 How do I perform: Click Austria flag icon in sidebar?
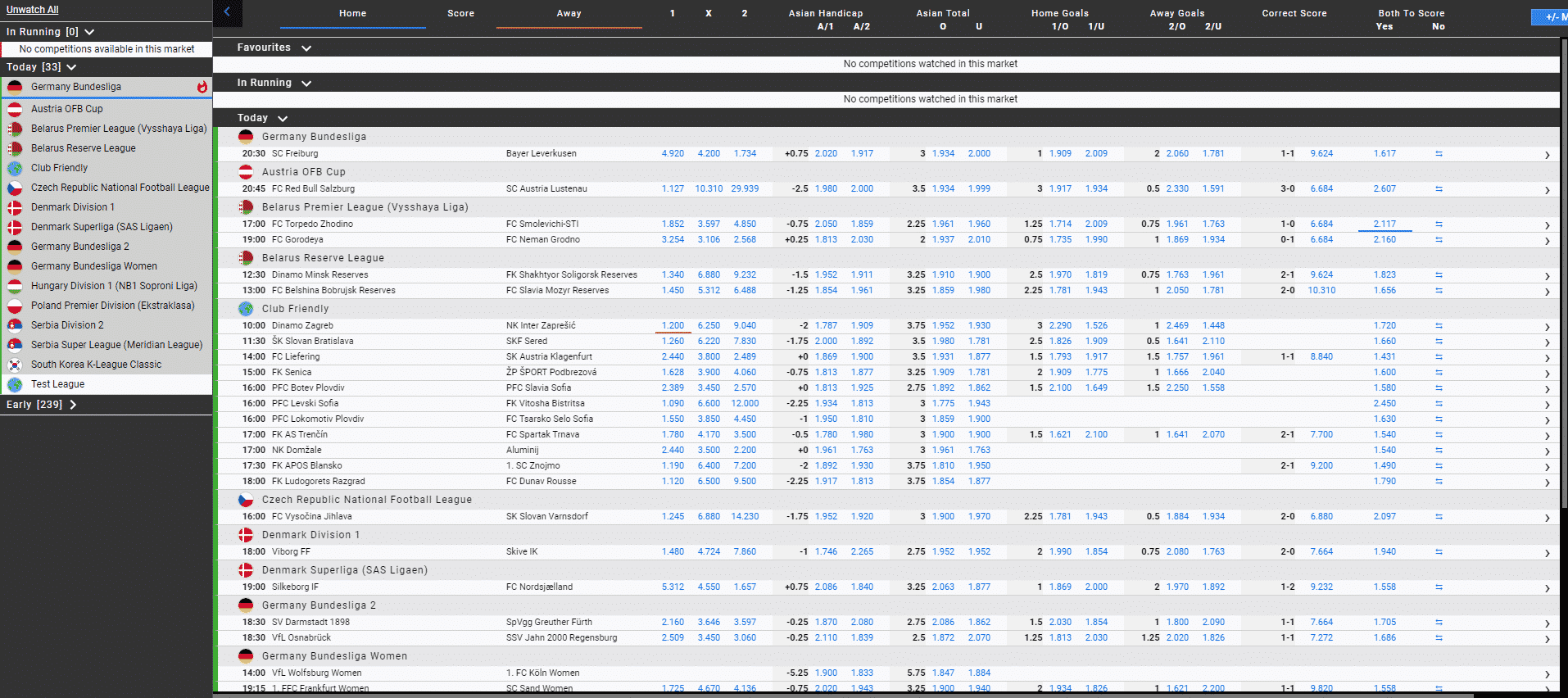pyautogui.click(x=15, y=109)
